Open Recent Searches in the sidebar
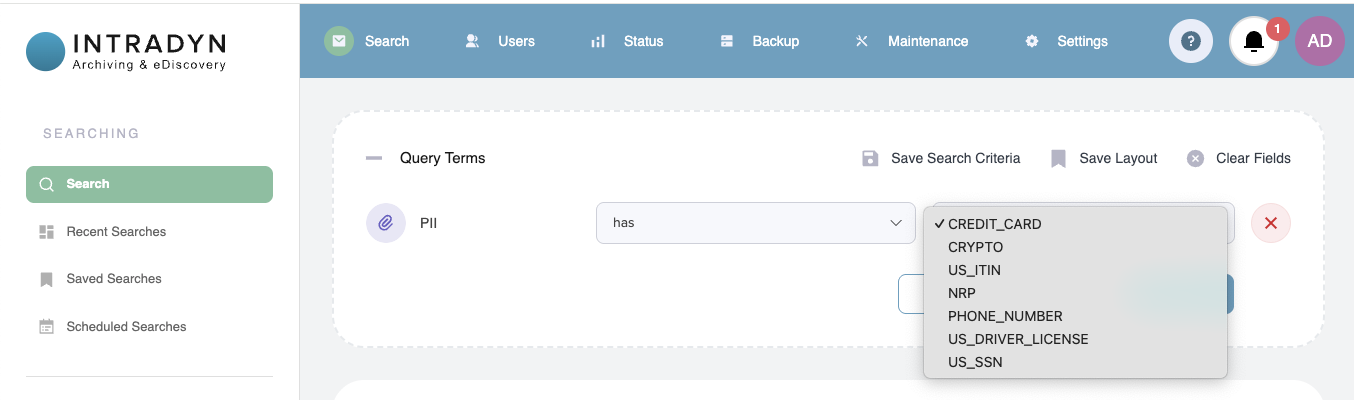1354x400 pixels. [116, 232]
